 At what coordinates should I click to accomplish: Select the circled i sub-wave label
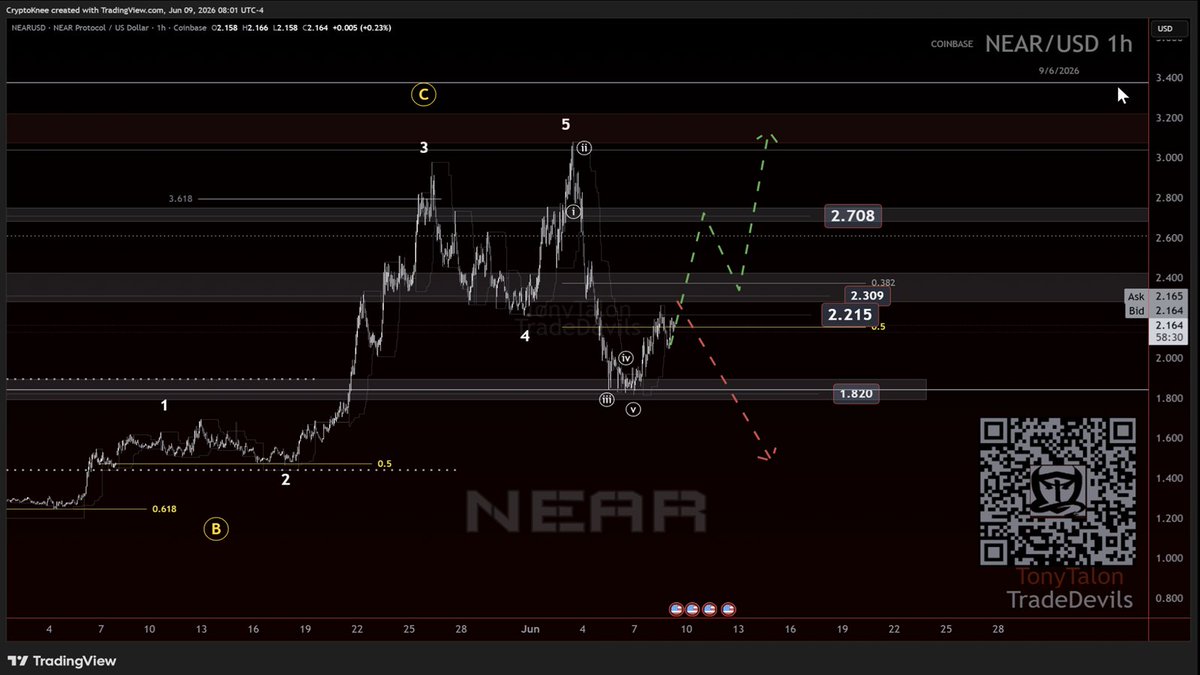pyautogui.click(x=573, y=212)
